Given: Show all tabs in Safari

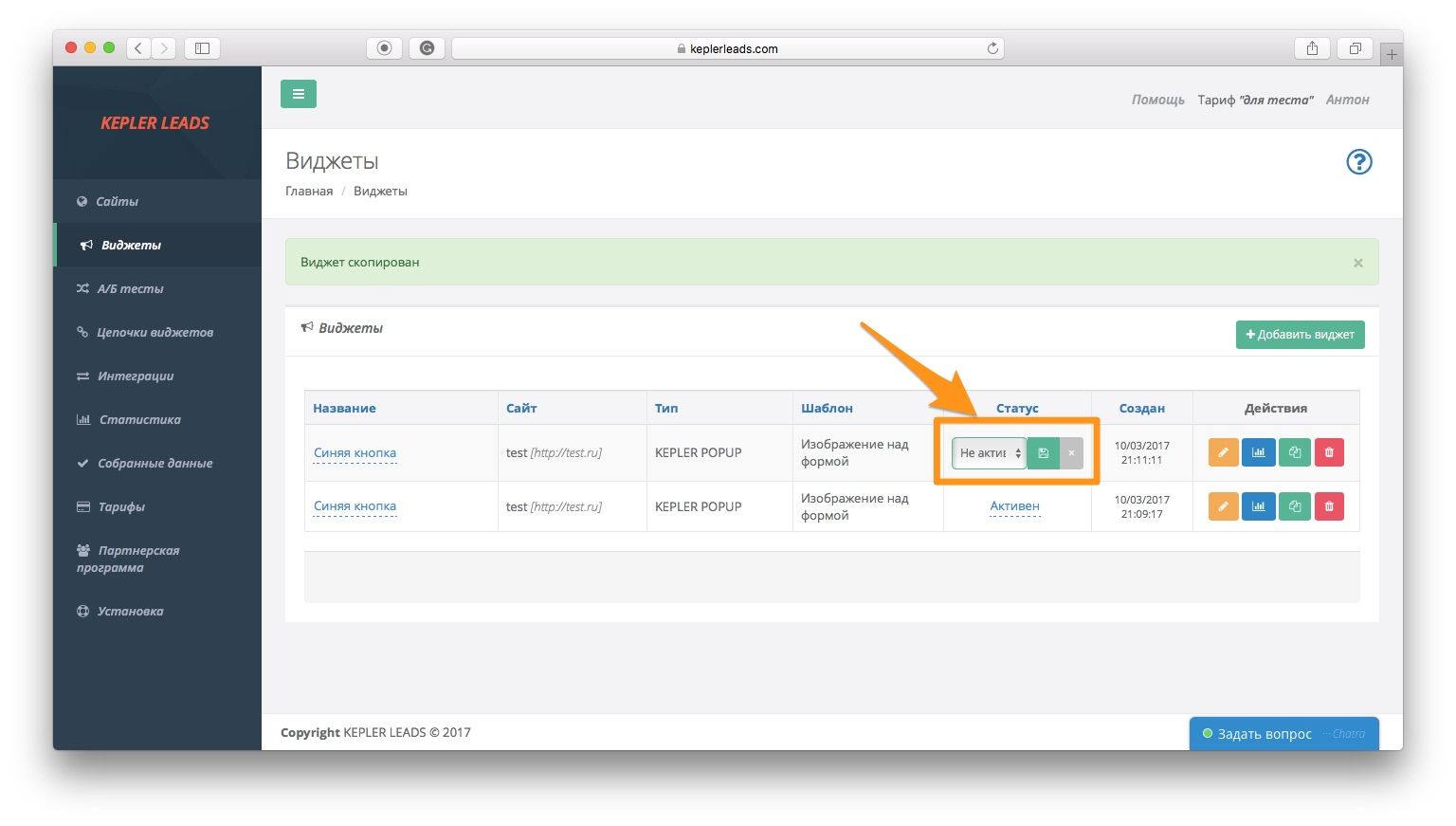Looking at the screenshot, I should click(1356, 48).
